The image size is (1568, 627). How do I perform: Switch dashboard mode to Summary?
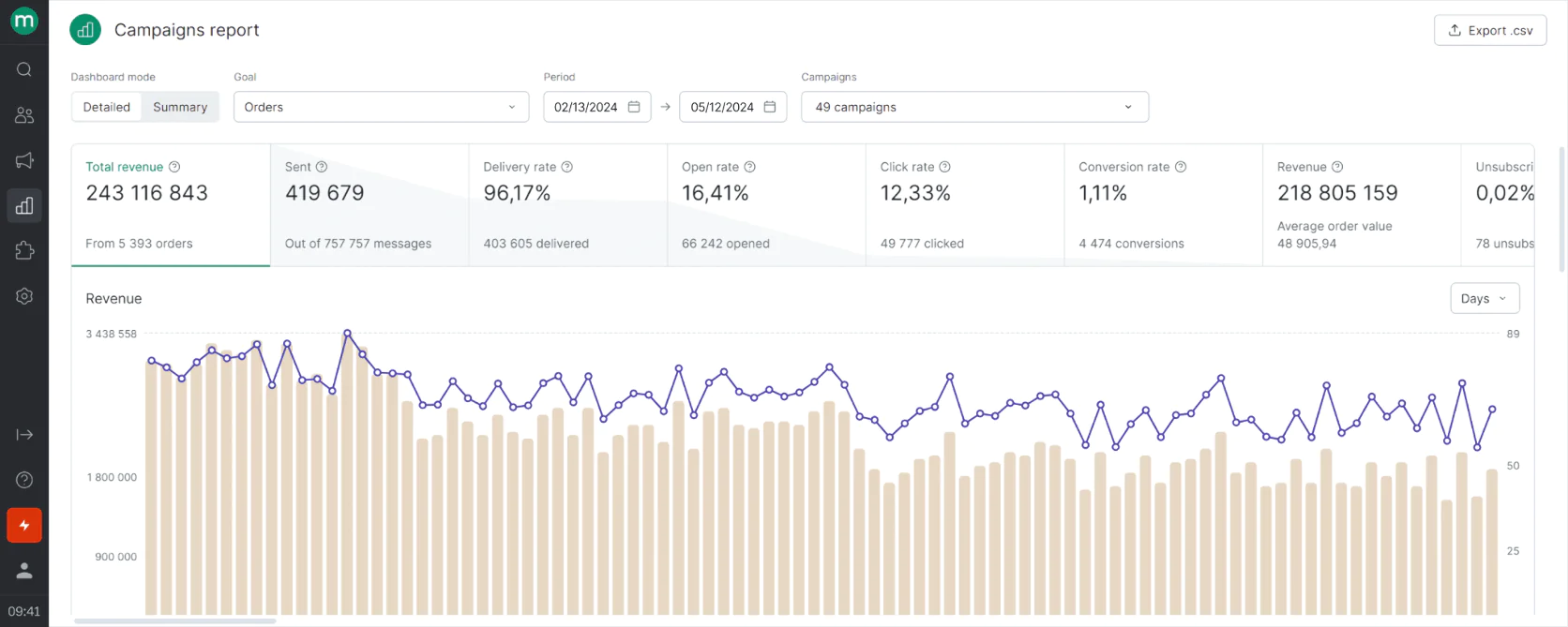(180, 107)
